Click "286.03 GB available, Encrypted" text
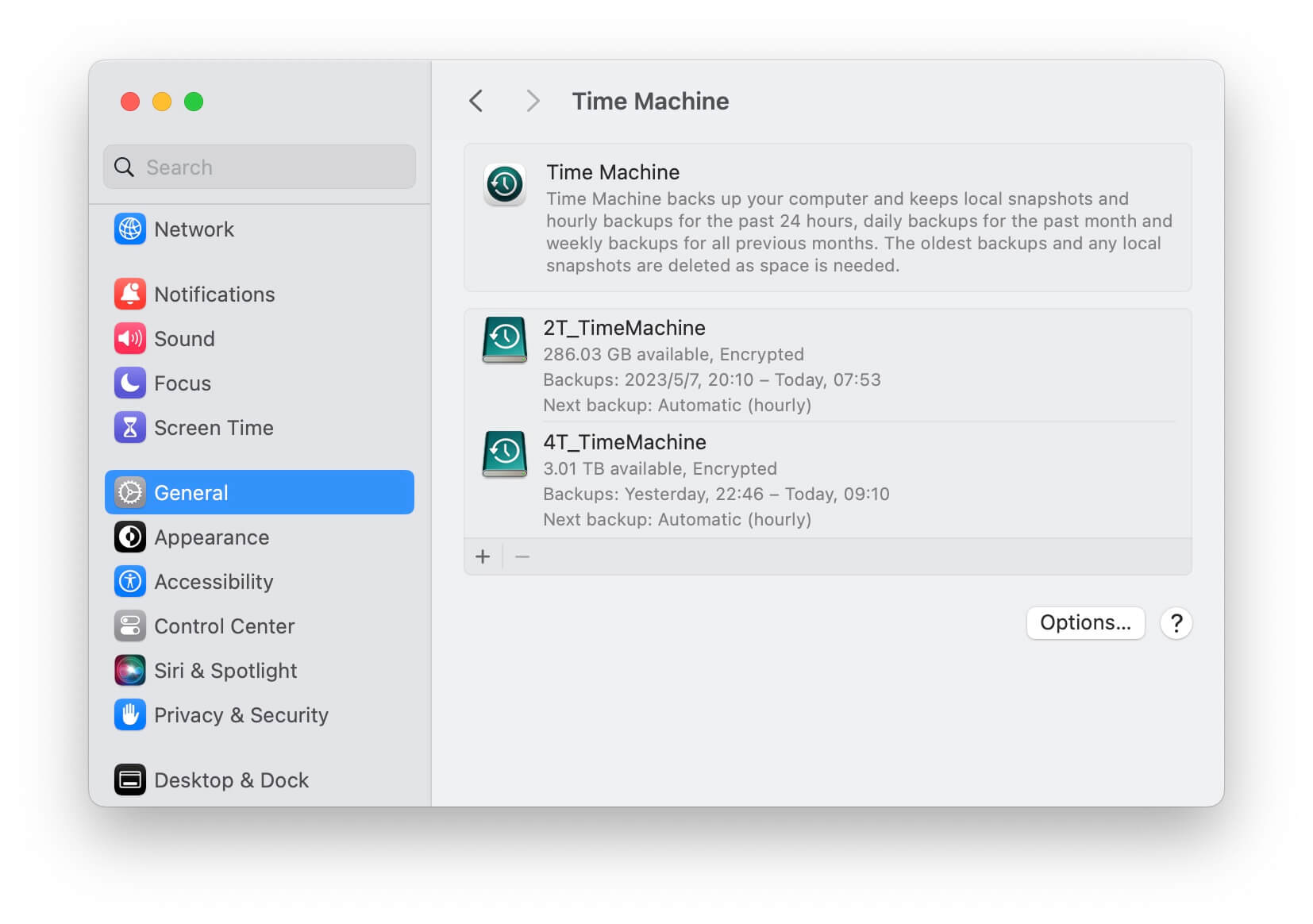1313x924 pixels. (x=673, y=355)
